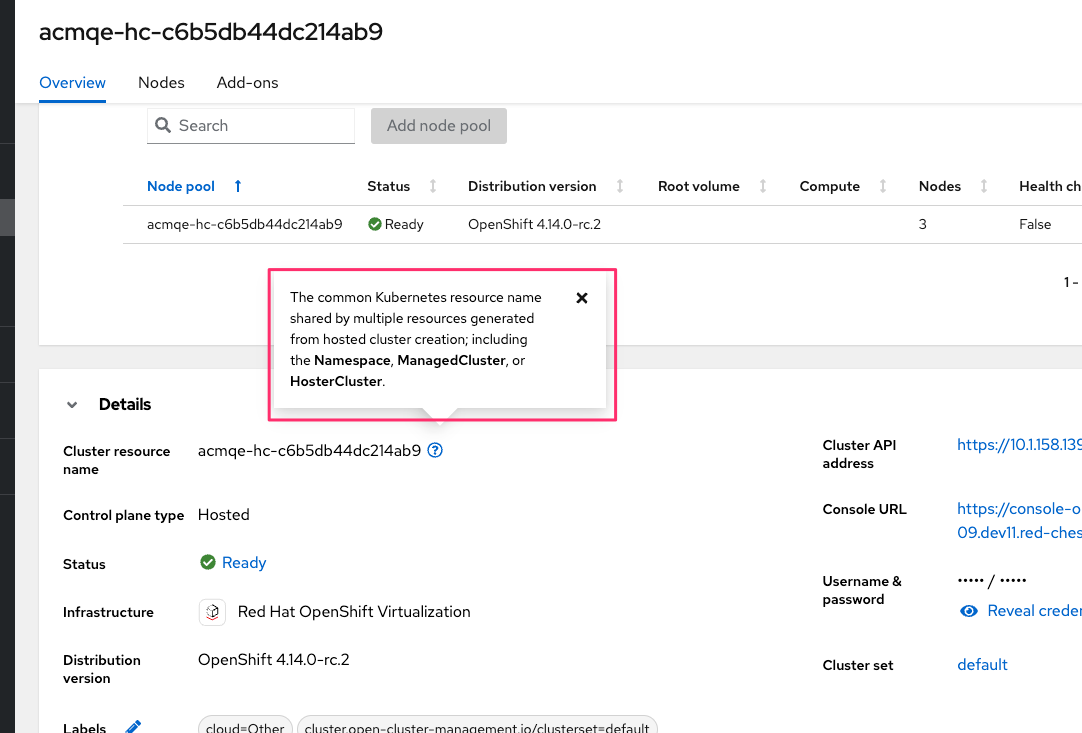Image resolution: width=1082 pixels, height=733 pixels.
Task: Close the cluster resource name popover
Action: (x=582, y=298)
